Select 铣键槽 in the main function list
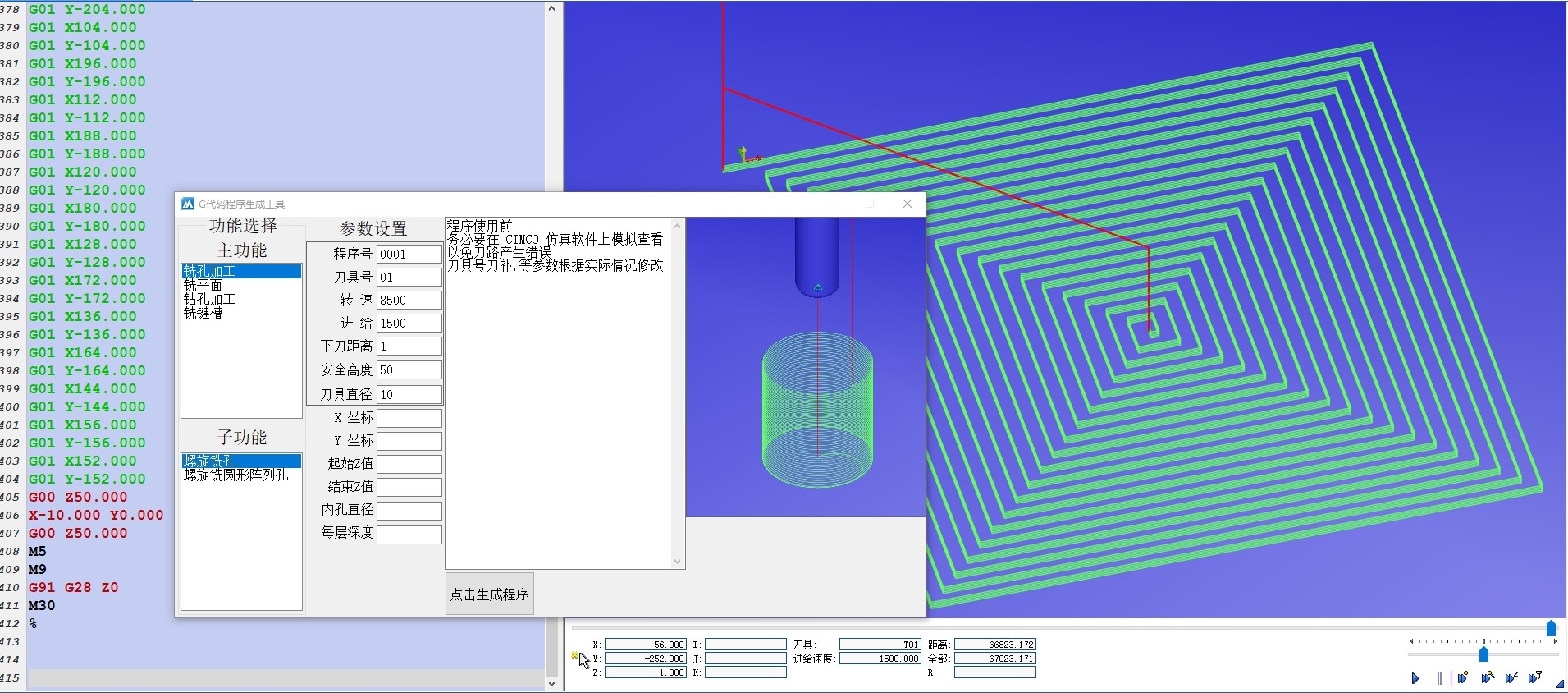The width and height of the screenshot is (1568, 693). (241, 313)
